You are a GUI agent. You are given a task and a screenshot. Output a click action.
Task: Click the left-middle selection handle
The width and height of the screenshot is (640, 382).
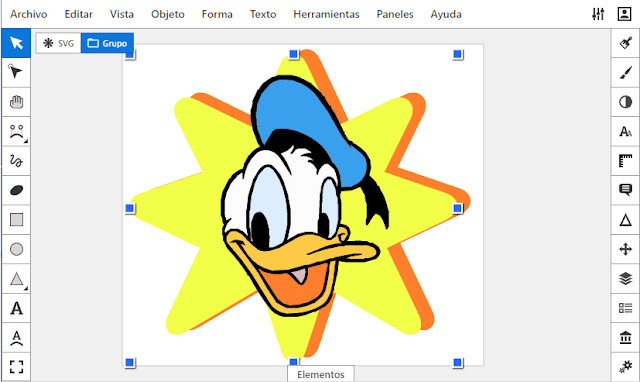(x=130, y=208)
